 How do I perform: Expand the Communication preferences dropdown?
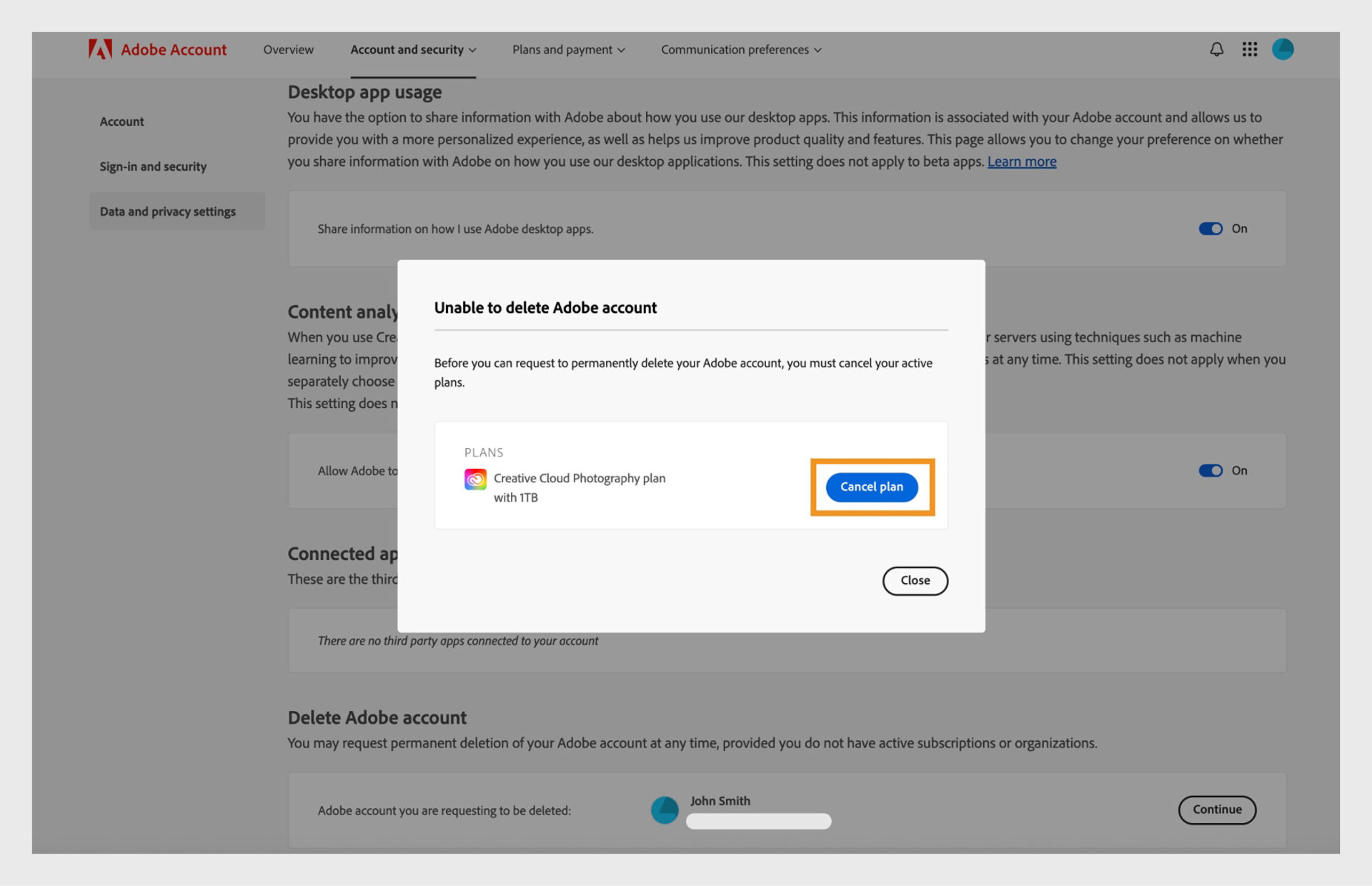[741, 49]
